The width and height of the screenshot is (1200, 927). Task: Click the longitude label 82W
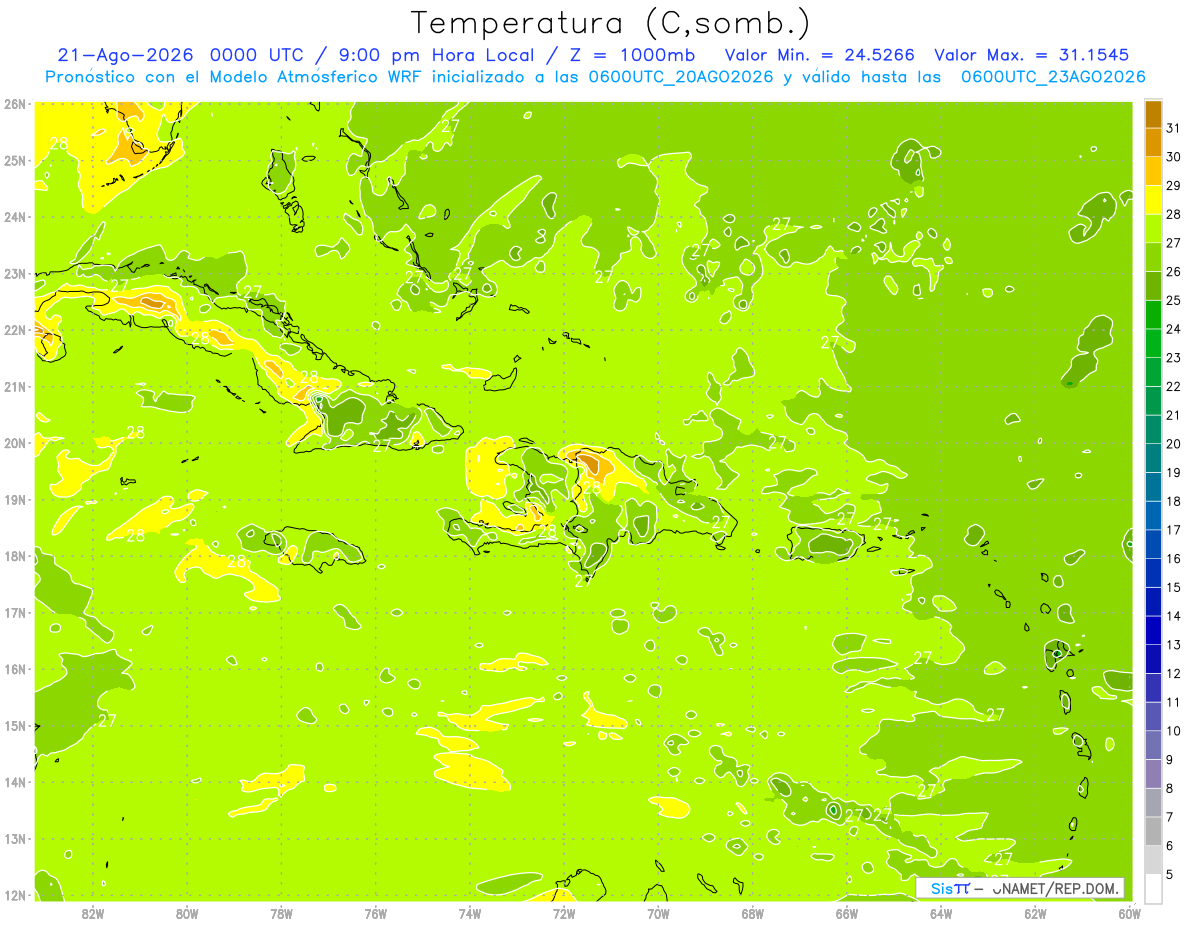pos(93,914)
